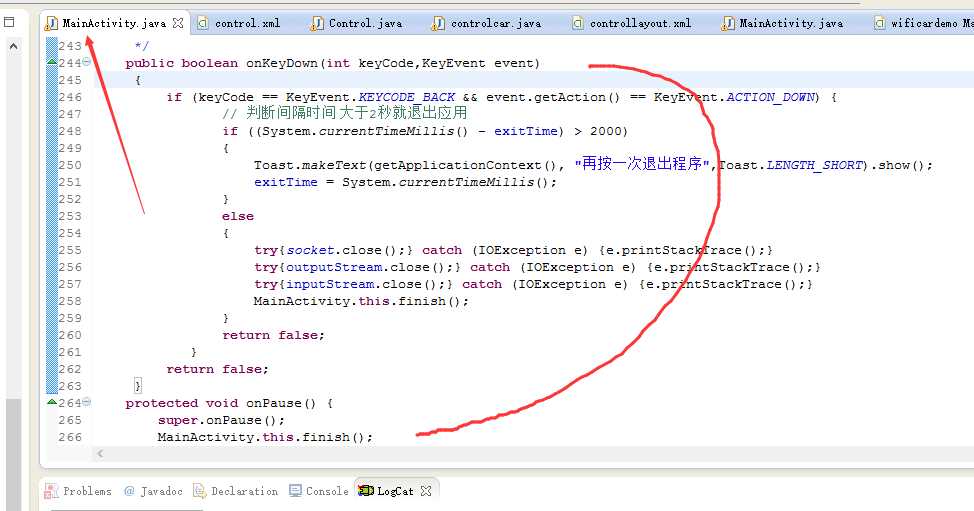The height and width of the screenshot is (511, 974).
Task: Click the XML file icon on controllayout.xml tab
Action: (578, 24)
